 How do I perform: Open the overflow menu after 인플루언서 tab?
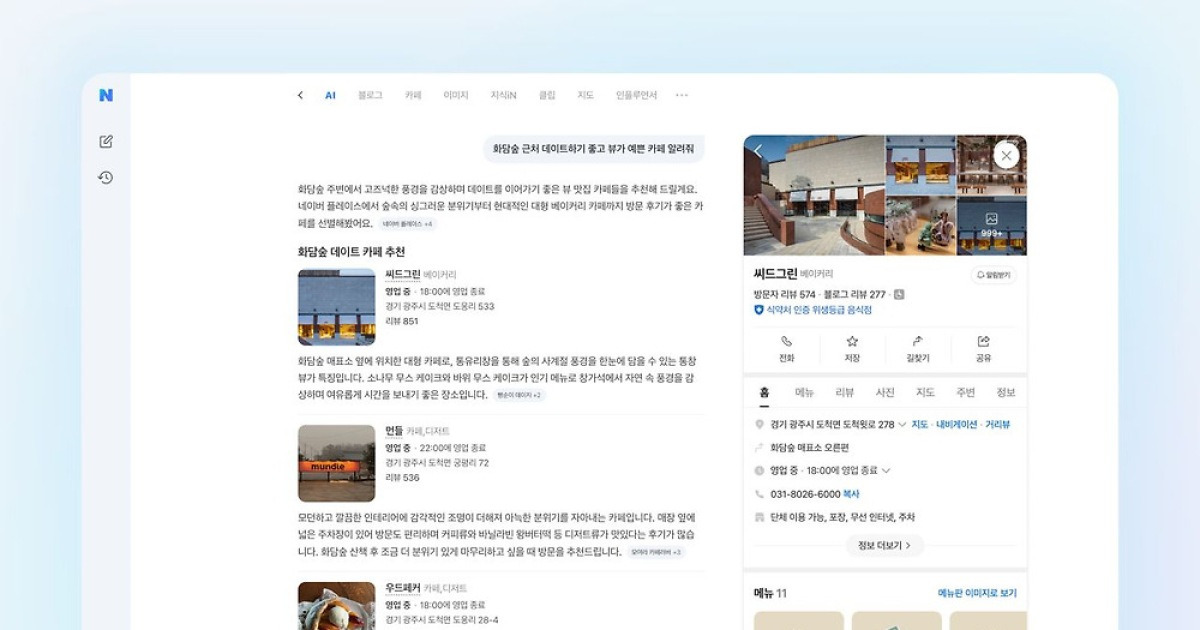coord(681,94)
